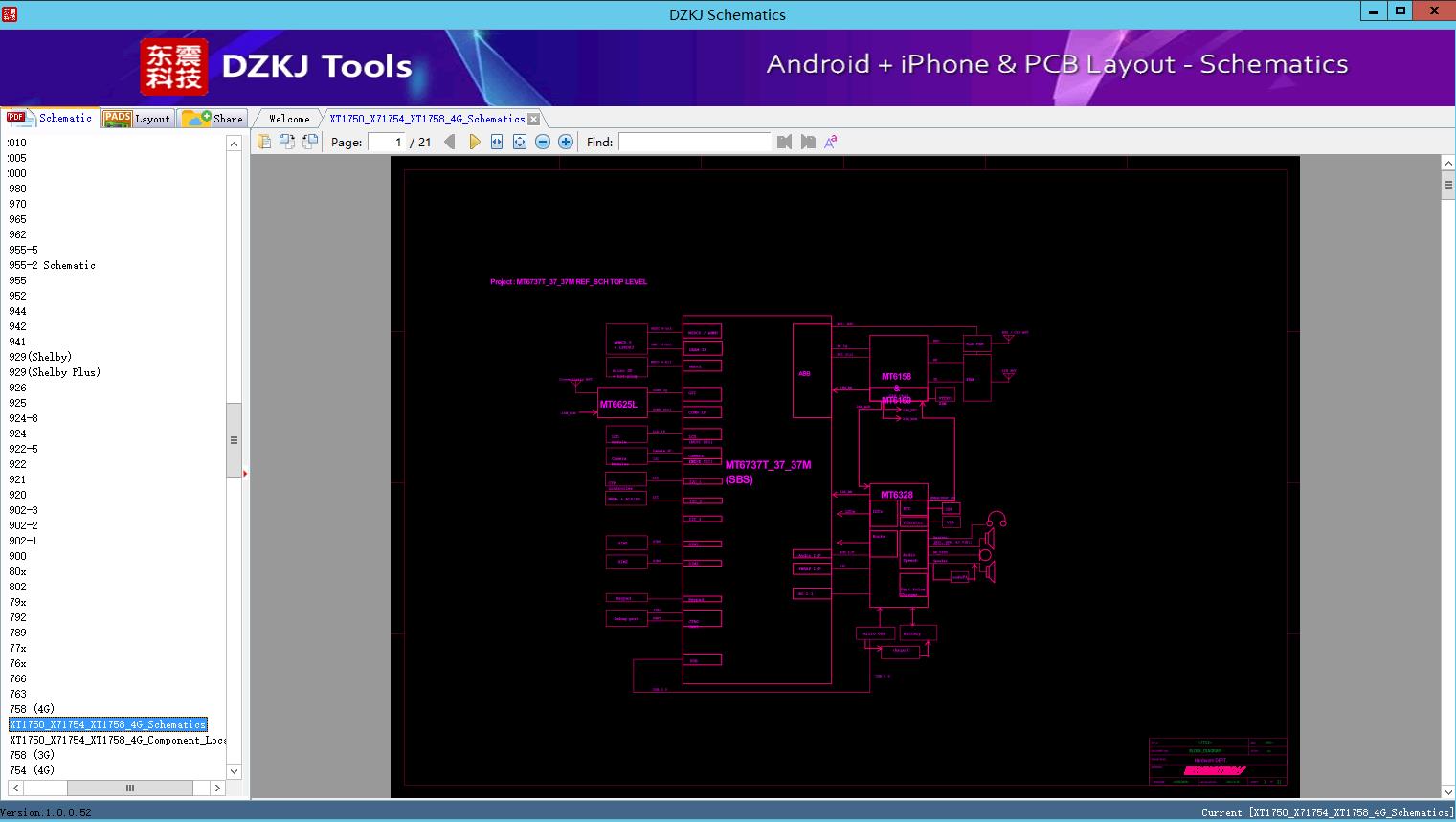This screenshot has height=822, width=1456.
Task: Click the fit width icon
Action: click(x=497, y=142)
